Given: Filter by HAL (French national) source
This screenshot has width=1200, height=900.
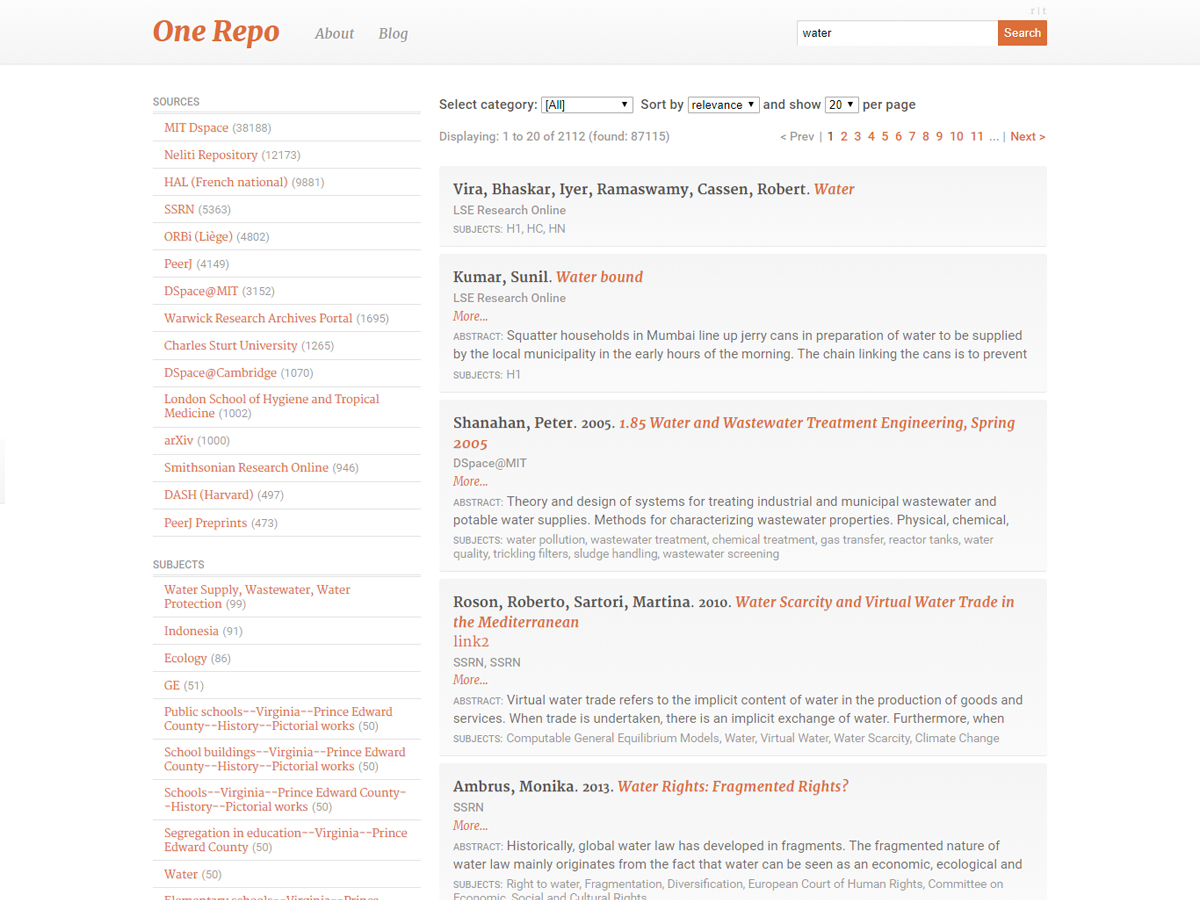Looking at the screenshot, I should point(226,182).
